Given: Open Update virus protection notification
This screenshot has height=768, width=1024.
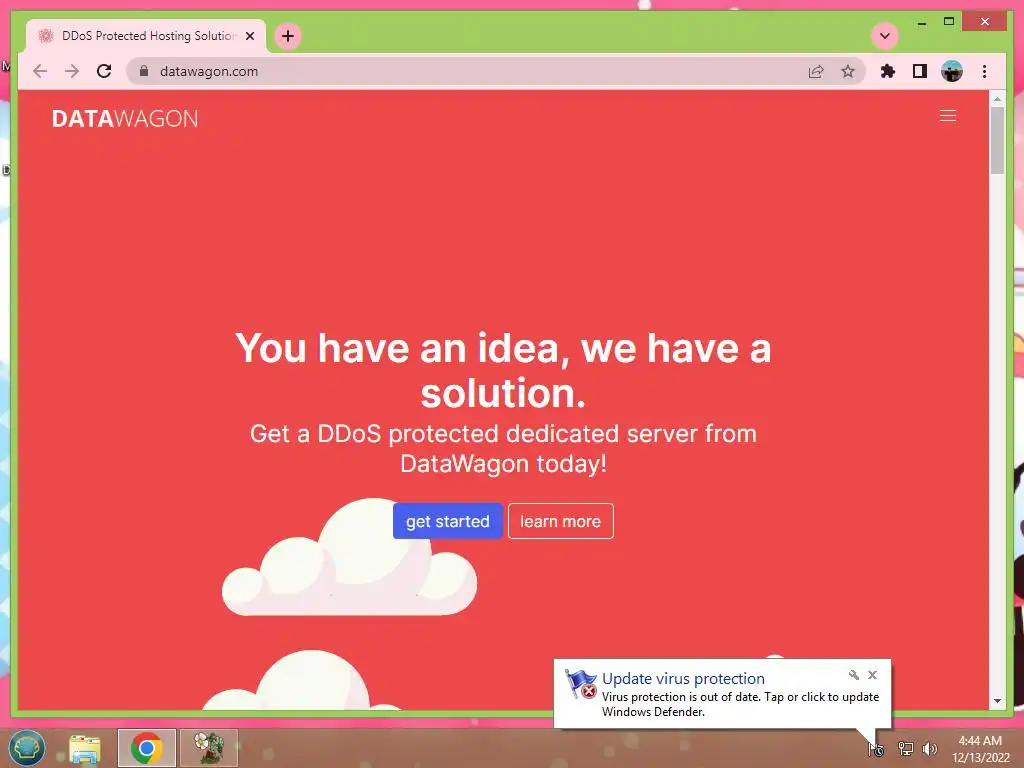Looking at the screenshot, I should [722, 694].
